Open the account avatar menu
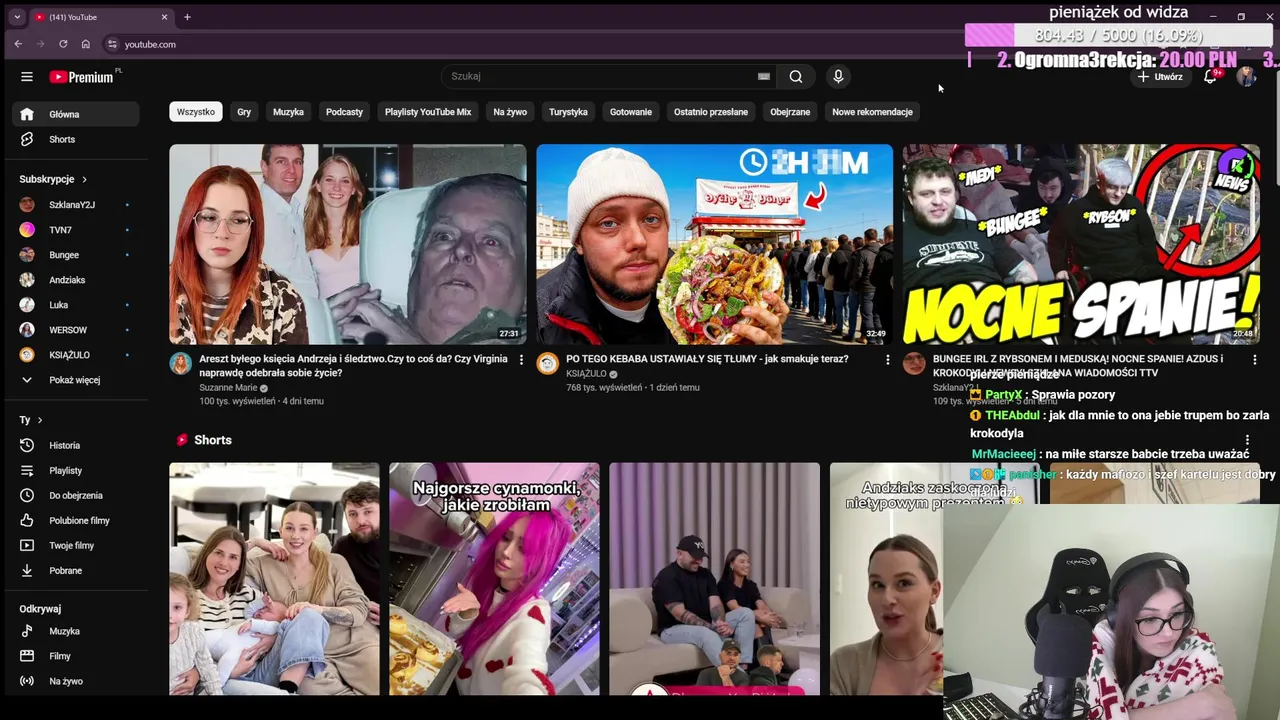1280x720 pixels. 1246,76
